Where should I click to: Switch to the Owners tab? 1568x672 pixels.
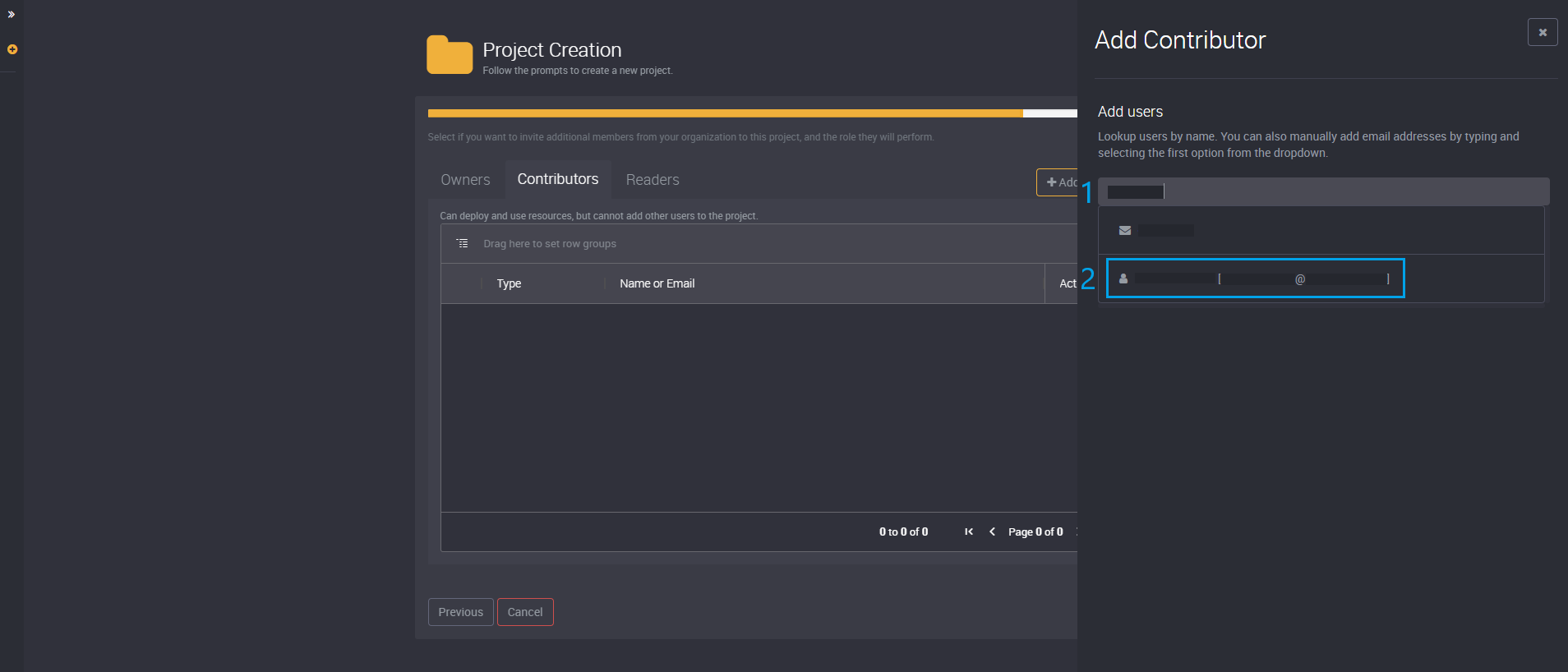coord(465,180)
